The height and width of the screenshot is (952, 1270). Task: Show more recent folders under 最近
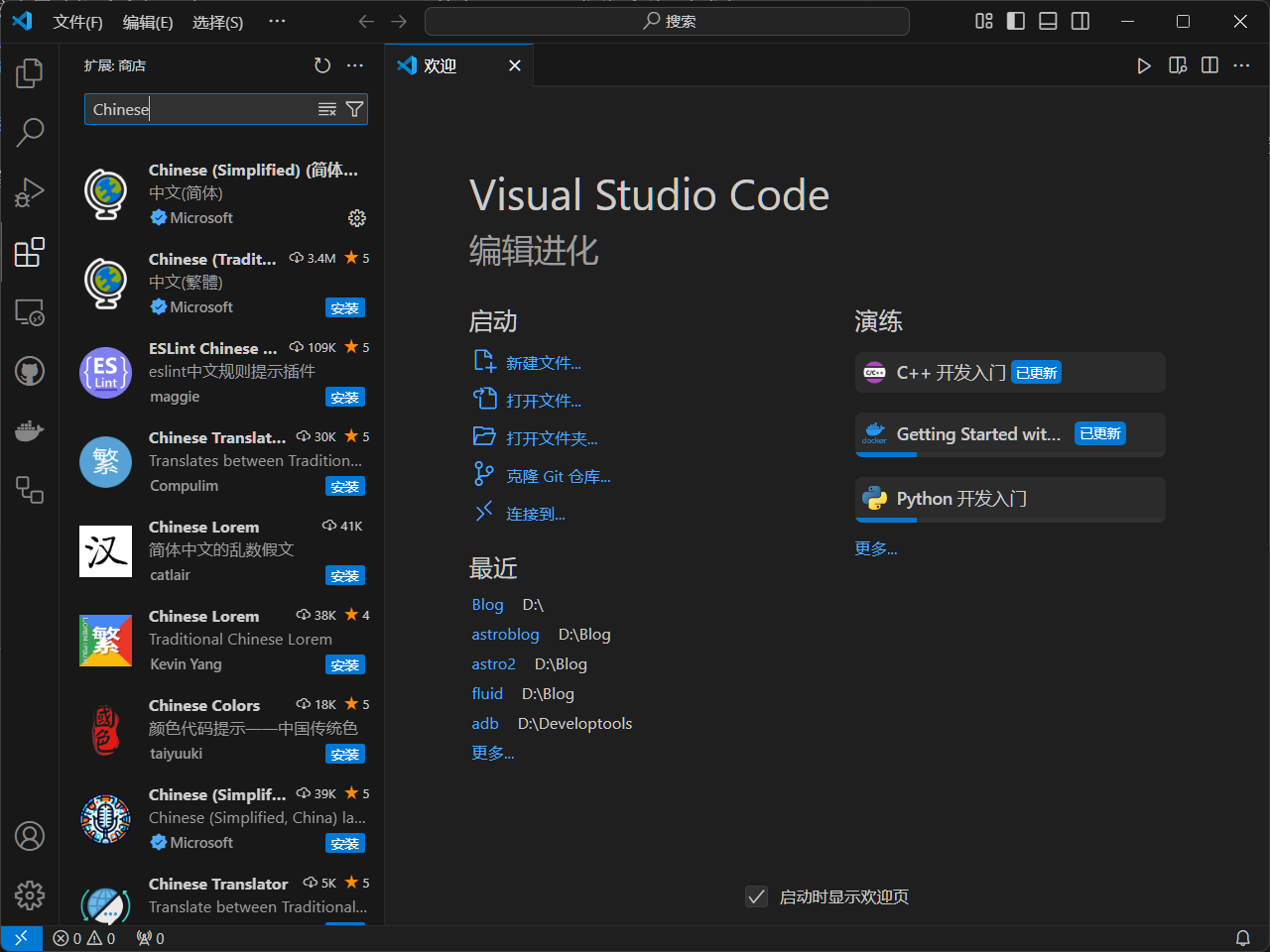pyautogui.click(x=493, y=753)
